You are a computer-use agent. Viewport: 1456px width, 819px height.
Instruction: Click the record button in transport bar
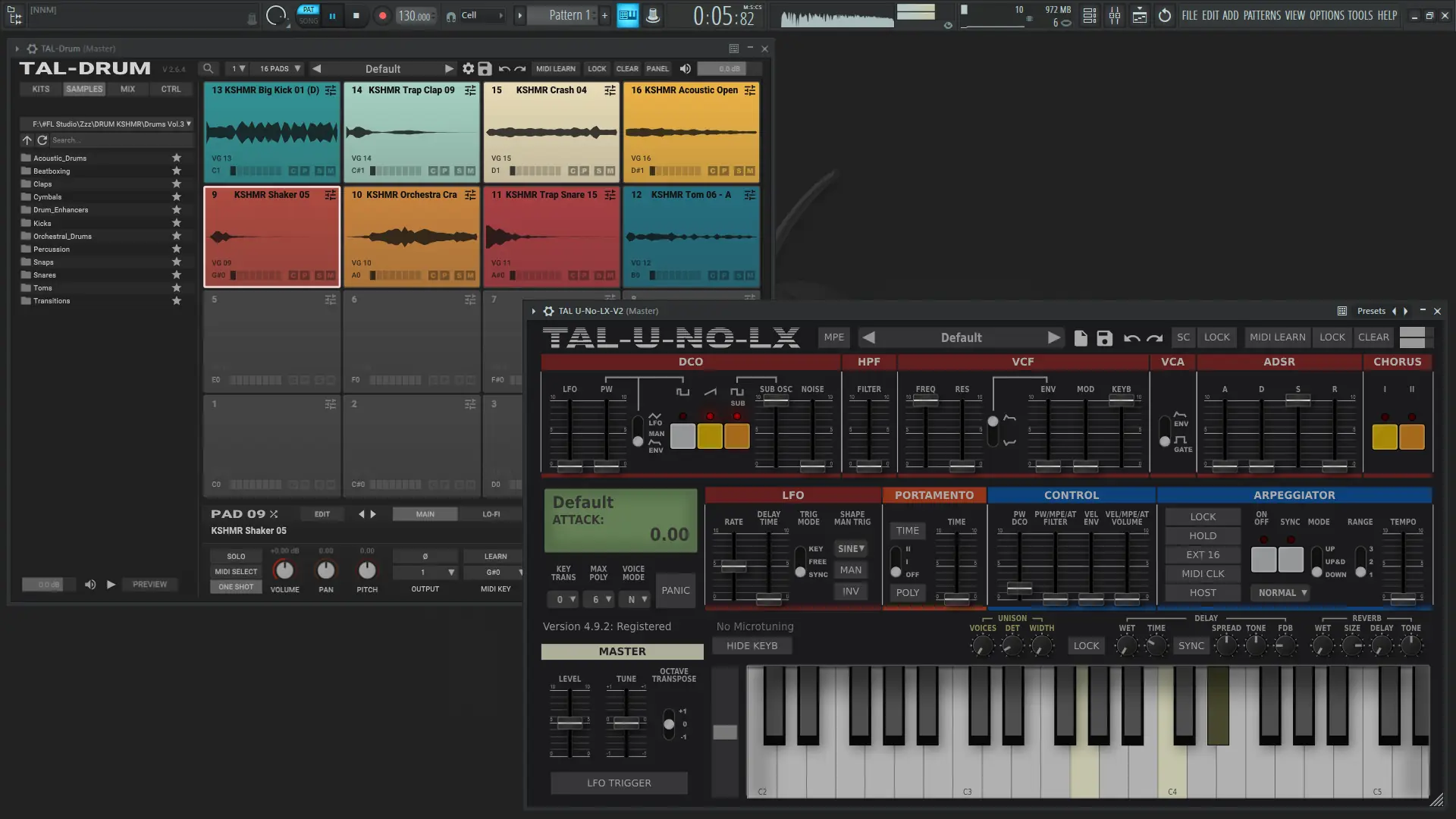tap(382, 16)
